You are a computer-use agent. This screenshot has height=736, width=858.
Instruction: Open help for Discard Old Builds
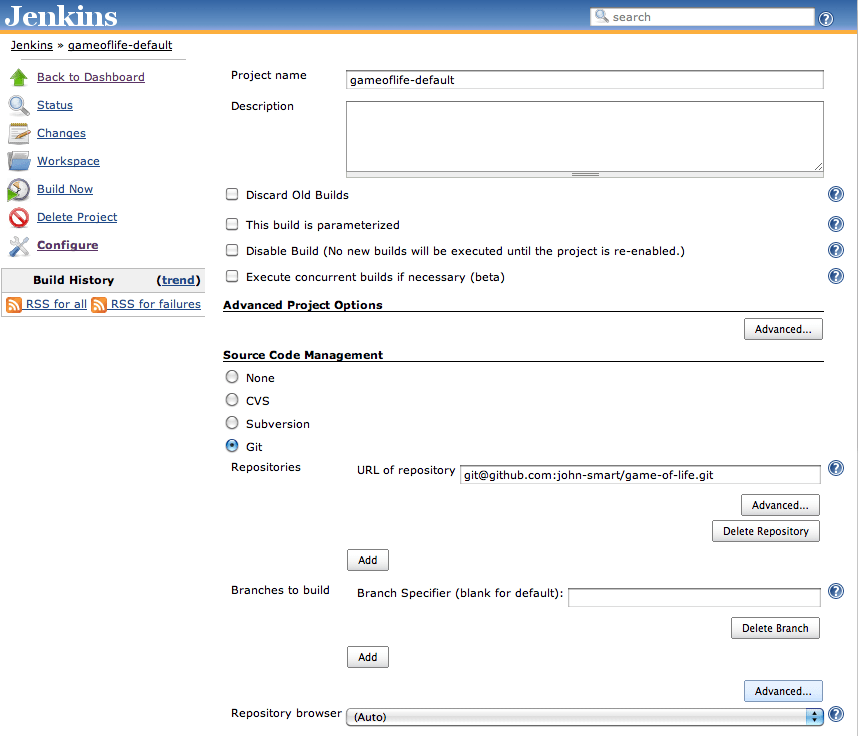click(836, 194)
